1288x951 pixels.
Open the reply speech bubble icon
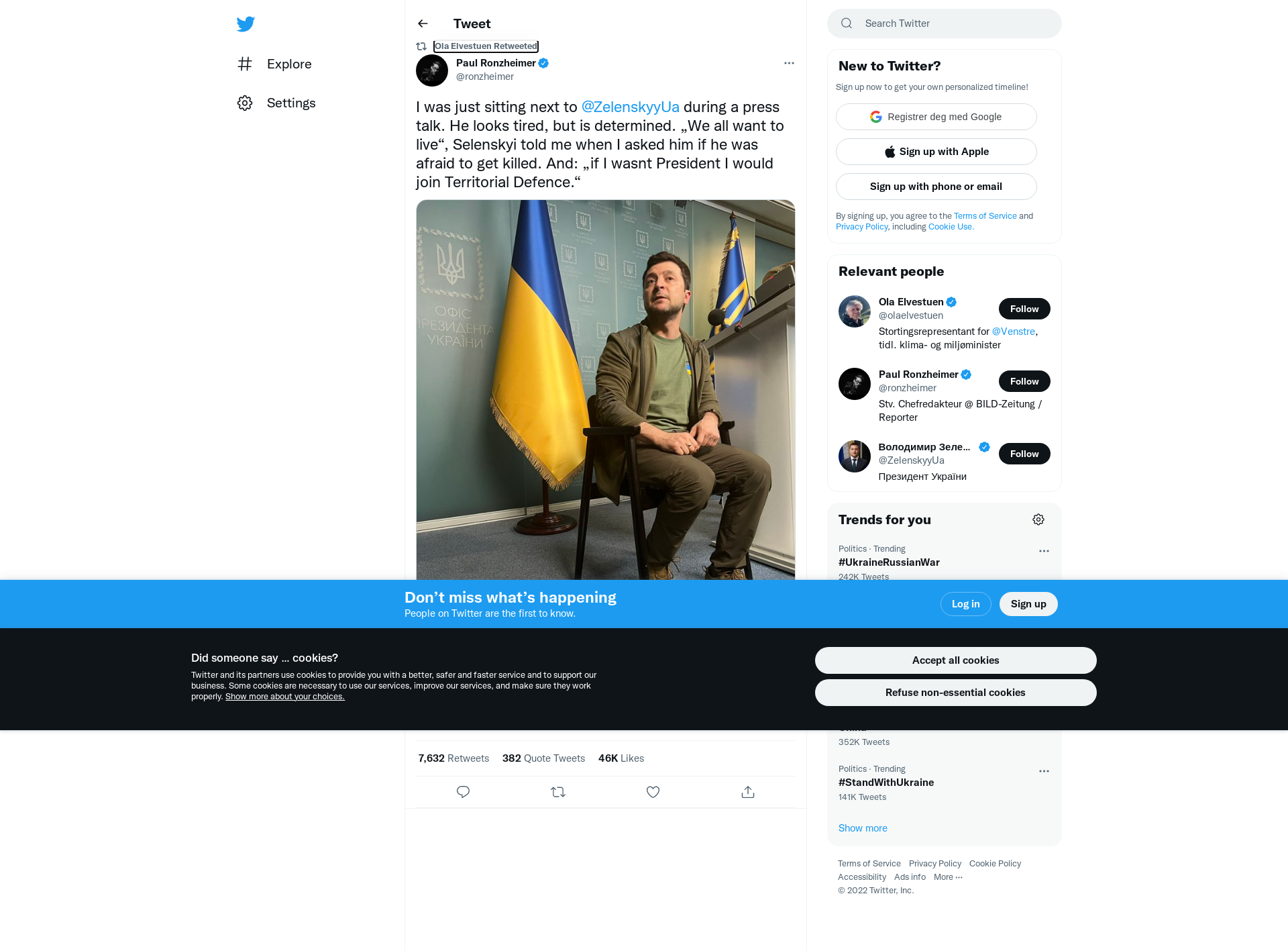463,792
